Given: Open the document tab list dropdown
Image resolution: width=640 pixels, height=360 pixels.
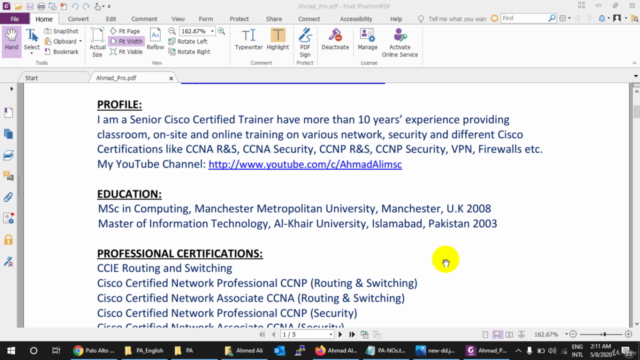Looking at the screenshot, I should point(636,76).
